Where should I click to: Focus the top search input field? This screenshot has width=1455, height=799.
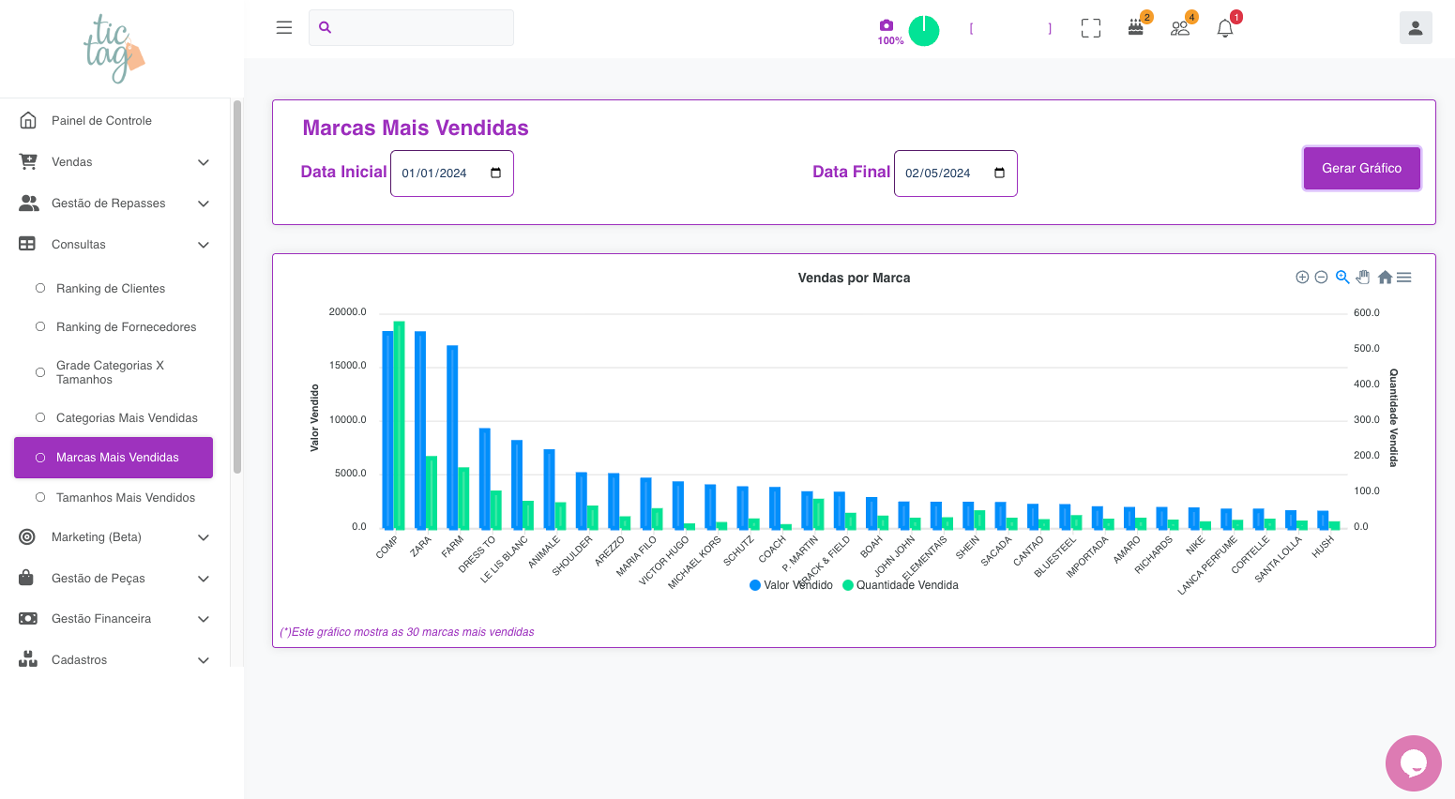point(411,28)
